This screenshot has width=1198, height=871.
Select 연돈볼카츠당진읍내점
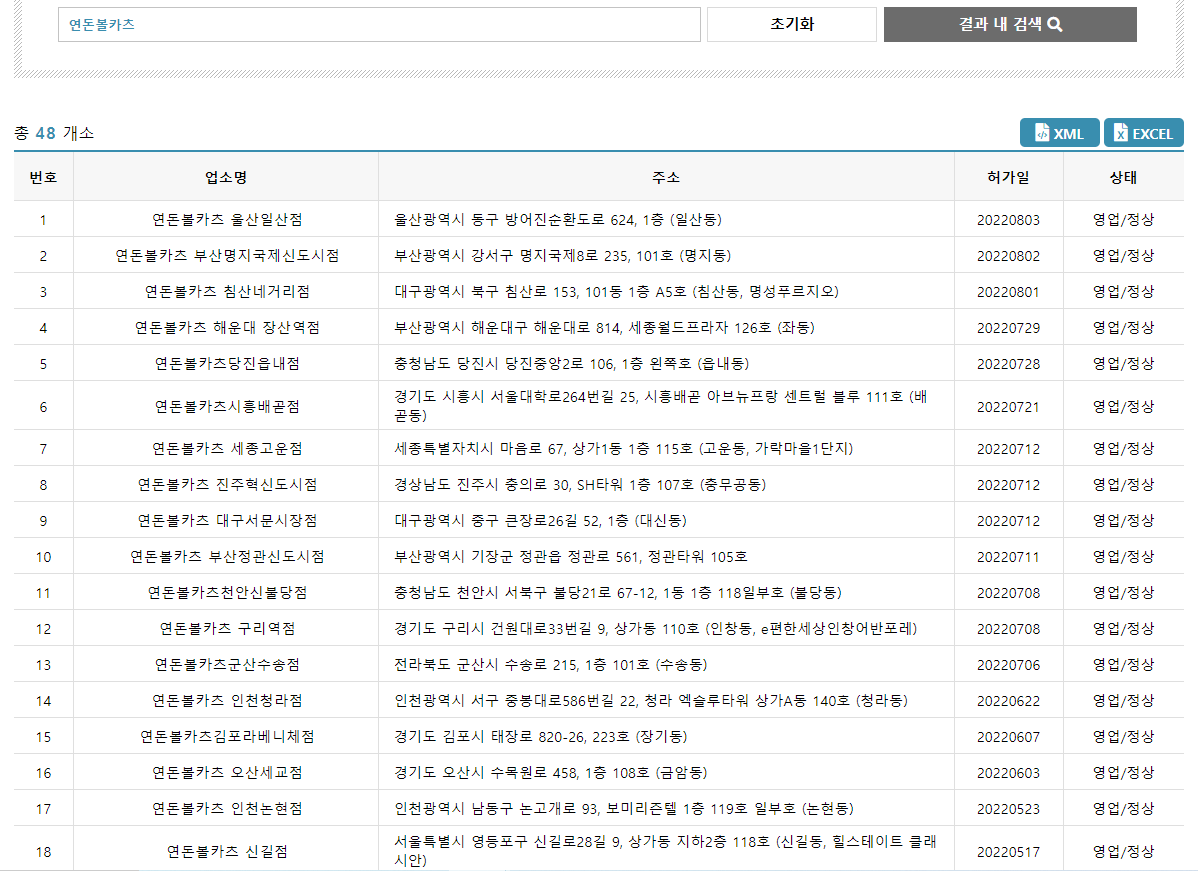click(x=227, y=364)
